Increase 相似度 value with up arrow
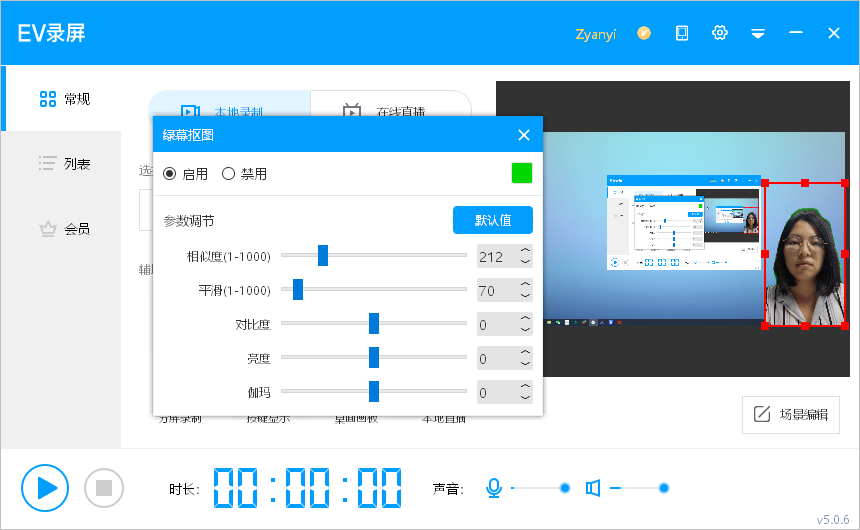Viewport: 860px width, 530px height. 525,250
